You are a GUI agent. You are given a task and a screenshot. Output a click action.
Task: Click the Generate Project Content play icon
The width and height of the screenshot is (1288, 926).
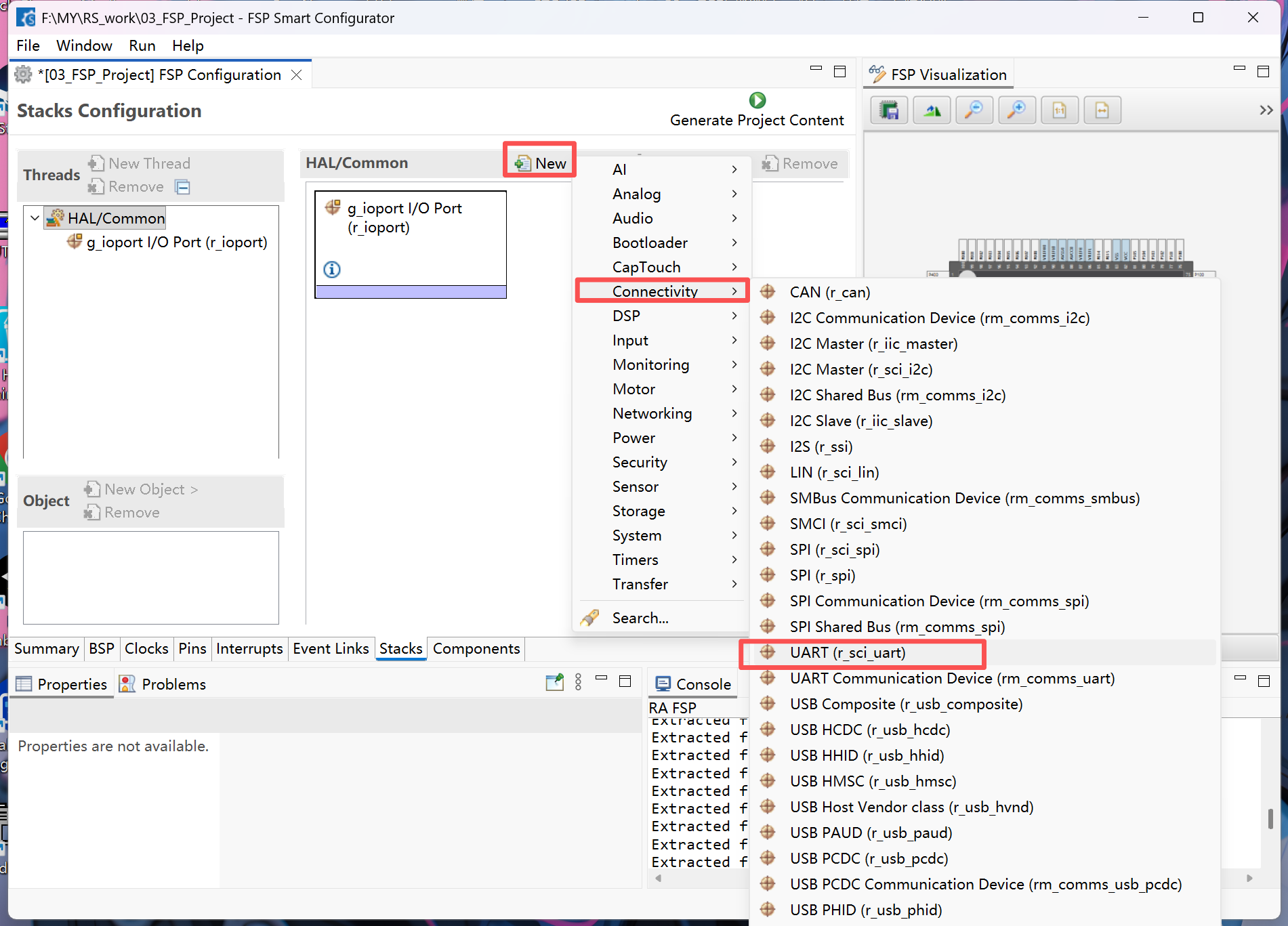(x=757, y=100)
